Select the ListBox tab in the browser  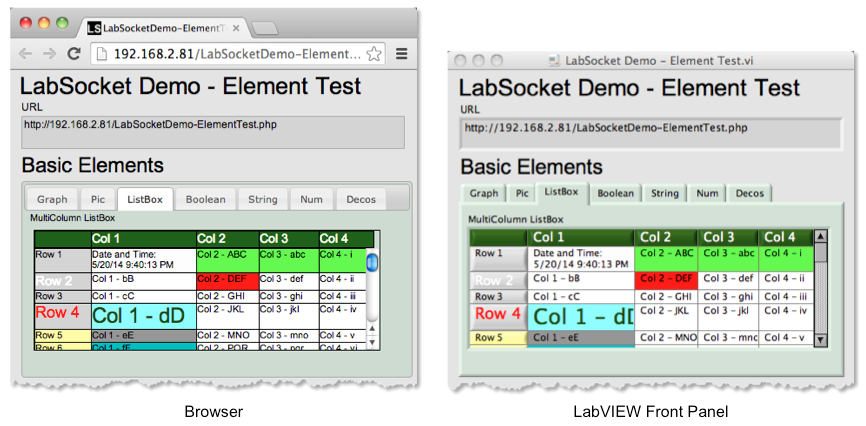[145, 199]
